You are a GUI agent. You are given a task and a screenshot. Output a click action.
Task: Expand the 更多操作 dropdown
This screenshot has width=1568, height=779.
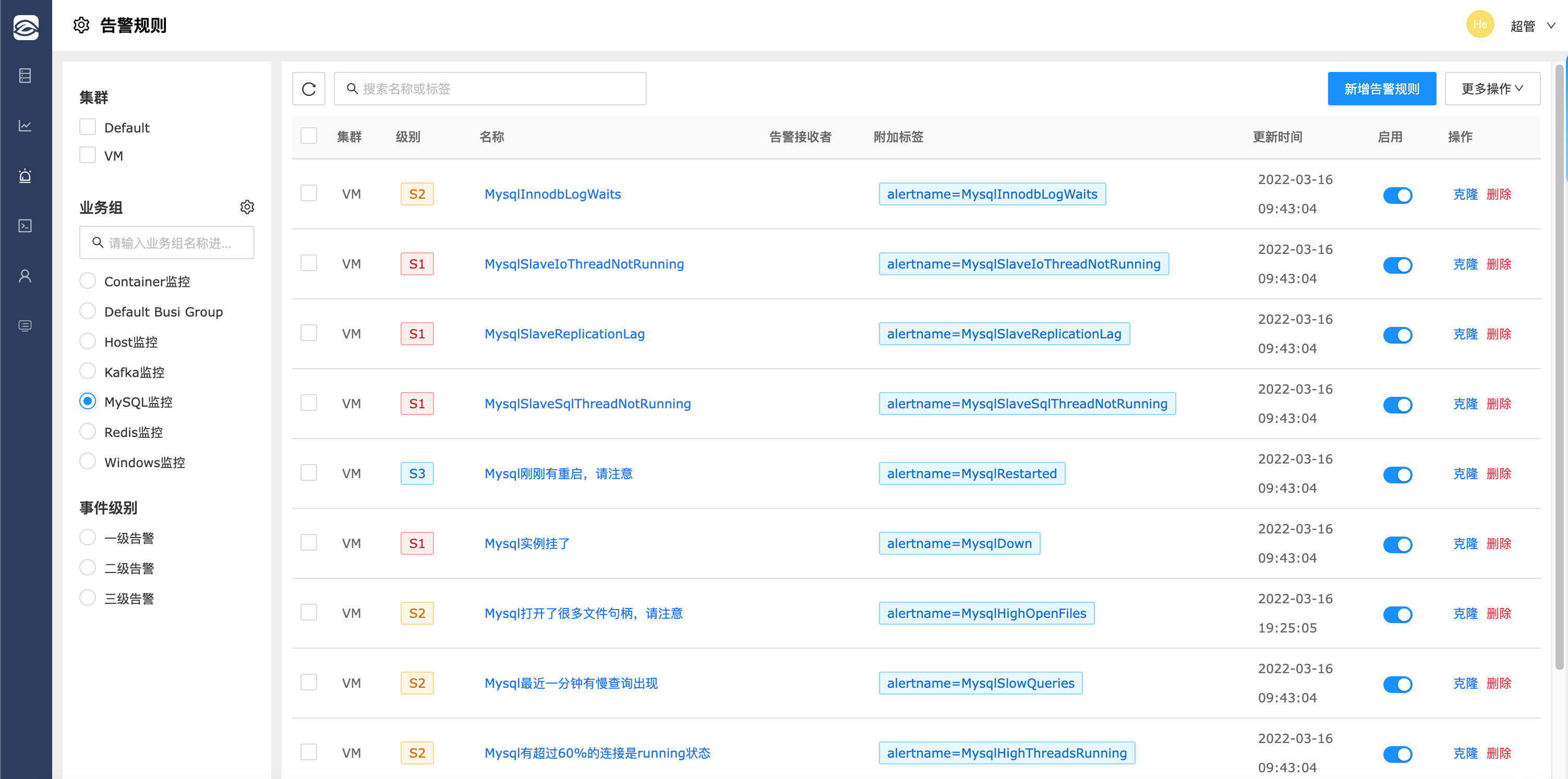(1492, 89)
